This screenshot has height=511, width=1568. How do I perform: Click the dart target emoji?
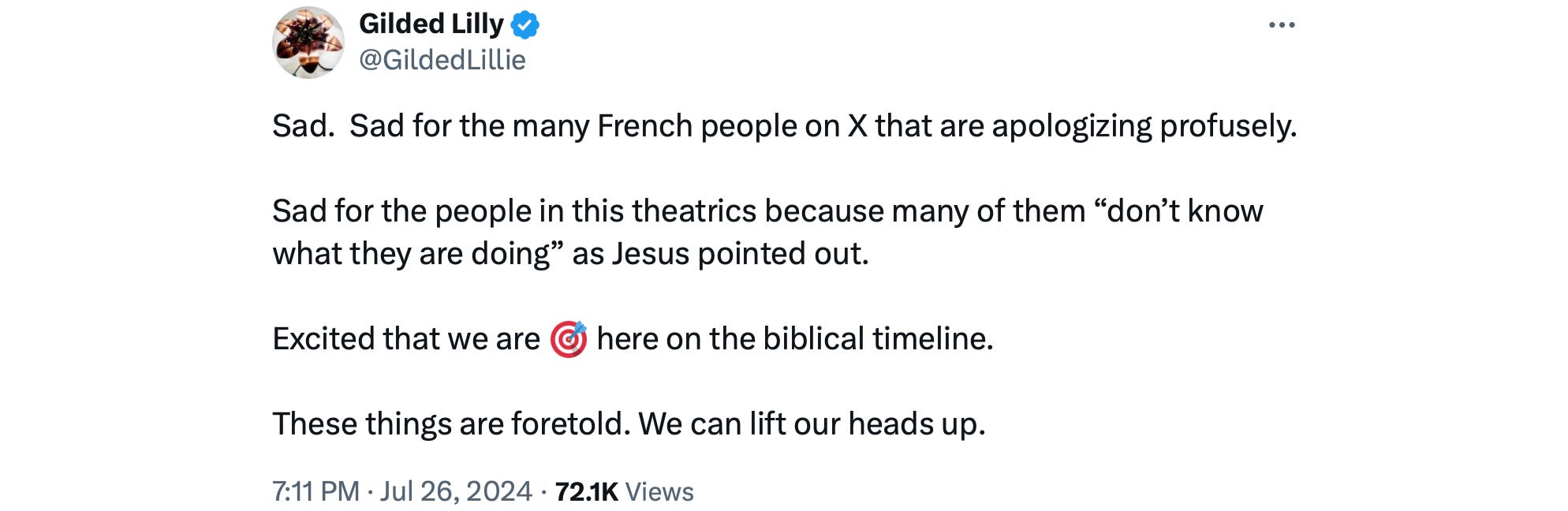point(569,339)
